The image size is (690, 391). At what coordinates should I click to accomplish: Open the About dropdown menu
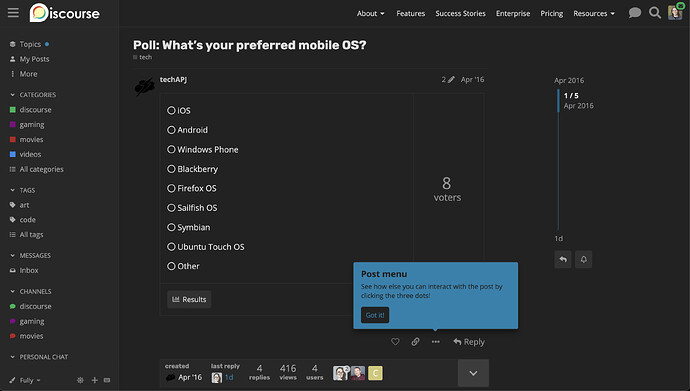pyautogui.click(x=371, y=14)
